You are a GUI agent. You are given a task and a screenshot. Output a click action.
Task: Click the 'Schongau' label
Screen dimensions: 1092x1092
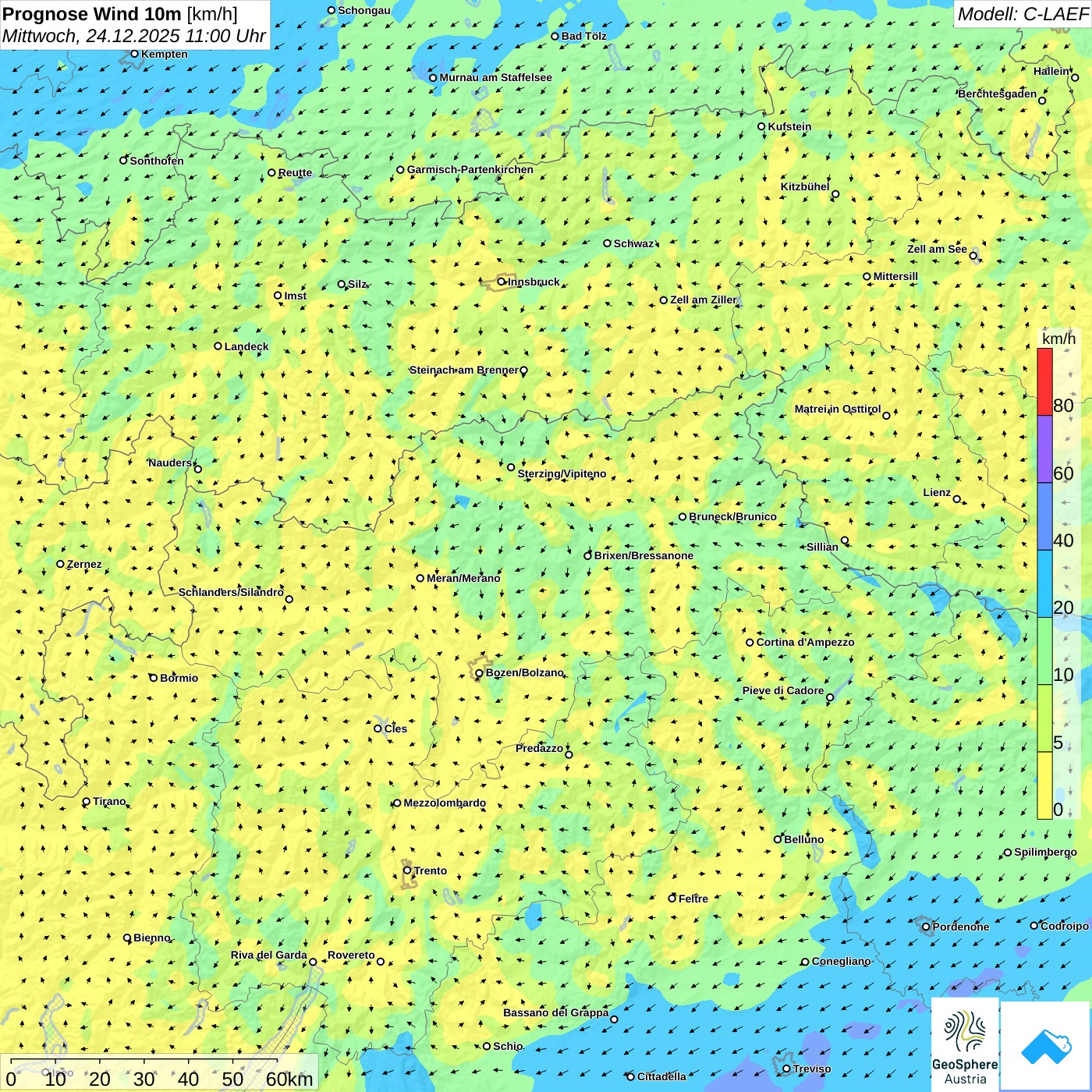(x=364, y=10)
